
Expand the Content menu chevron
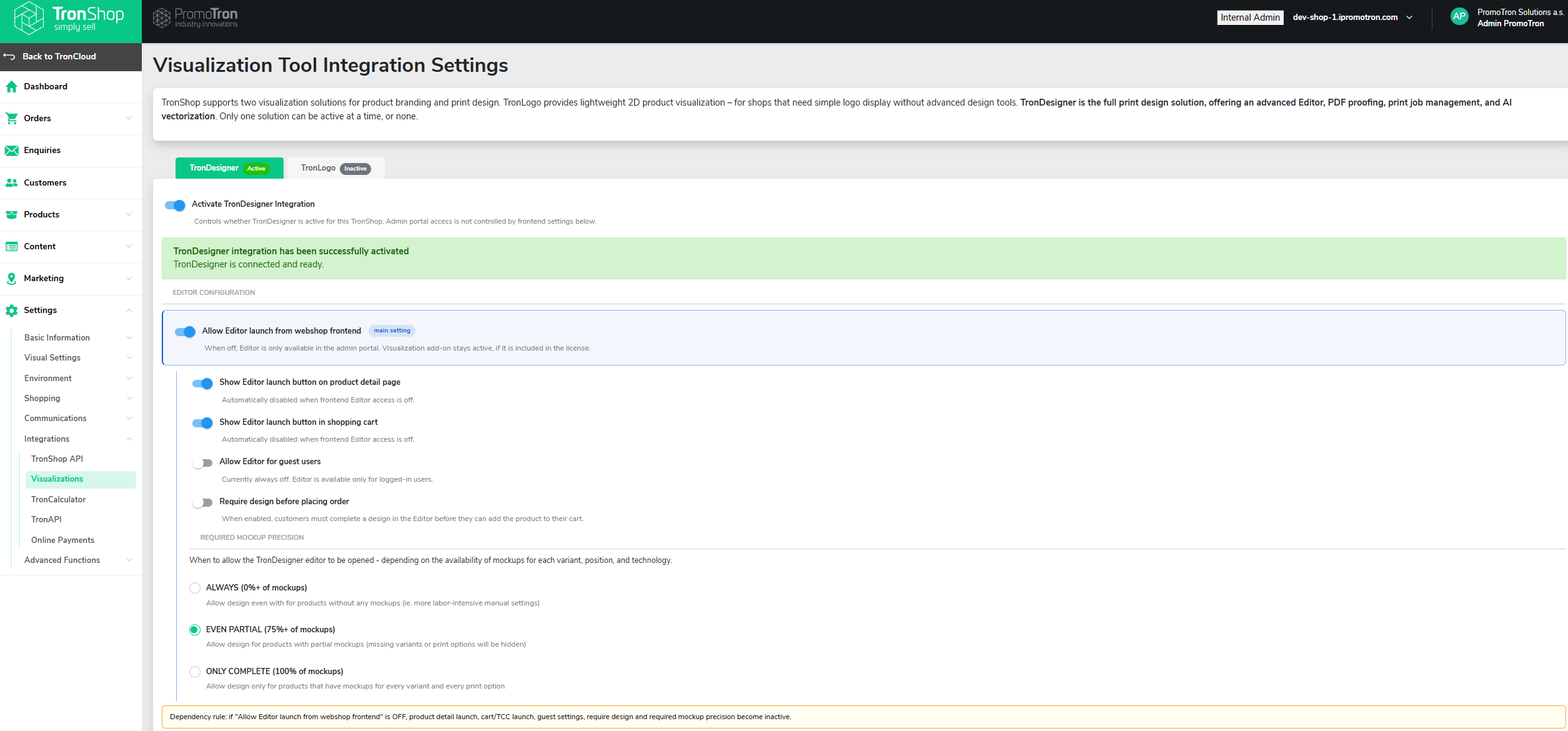tap(129, 246)
